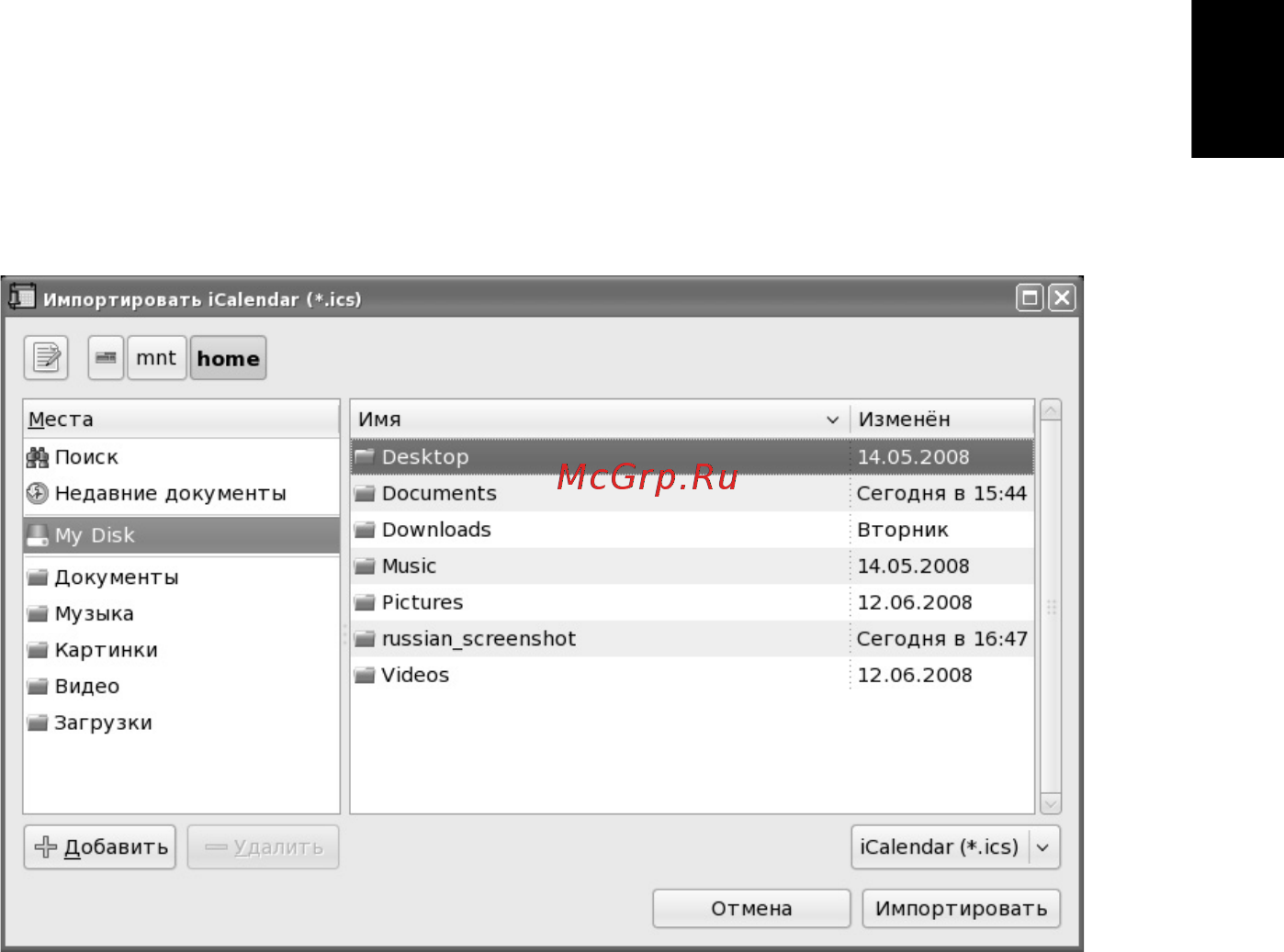Select the Pictures folder
Image resolution: width=1284 pixels, height=952 pixels.
[693, 602]
